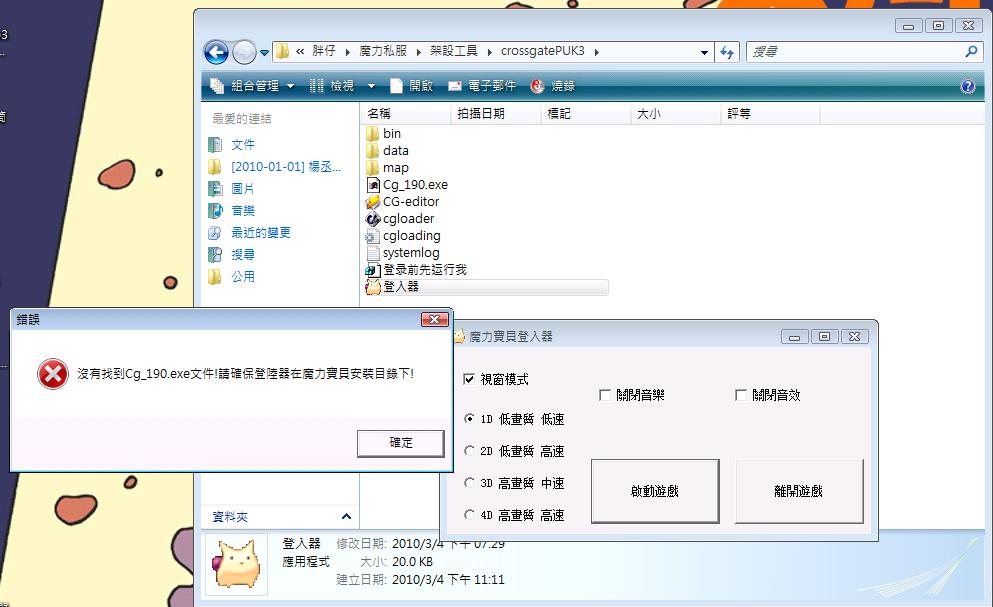Image resolution: width=993 pixels, height=607 pixels.
Task: Click the 燒錄 burn toolbar item
Action: tap(554, 87)
